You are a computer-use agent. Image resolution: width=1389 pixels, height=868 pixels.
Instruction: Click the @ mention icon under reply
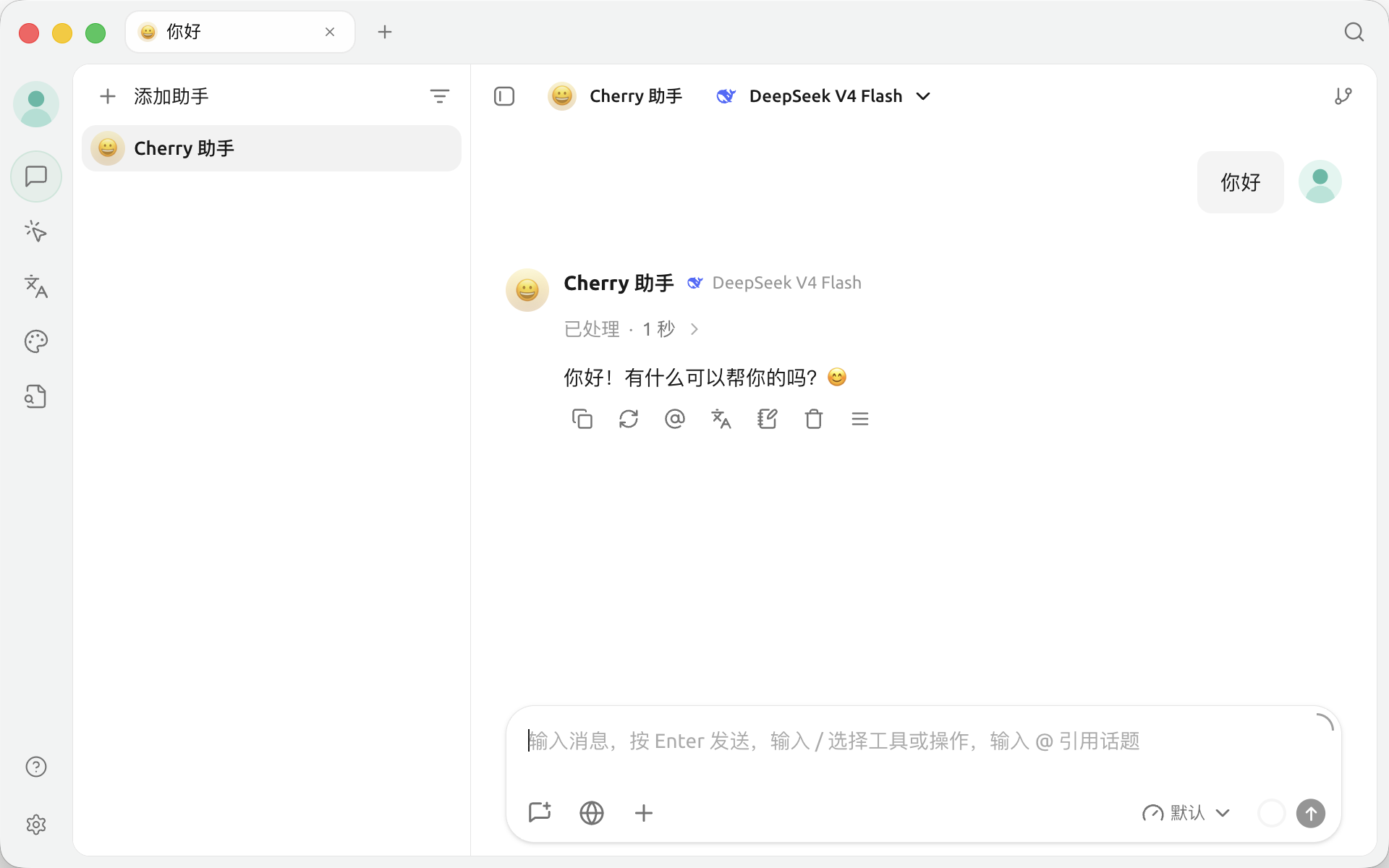[x=675, y=419]
